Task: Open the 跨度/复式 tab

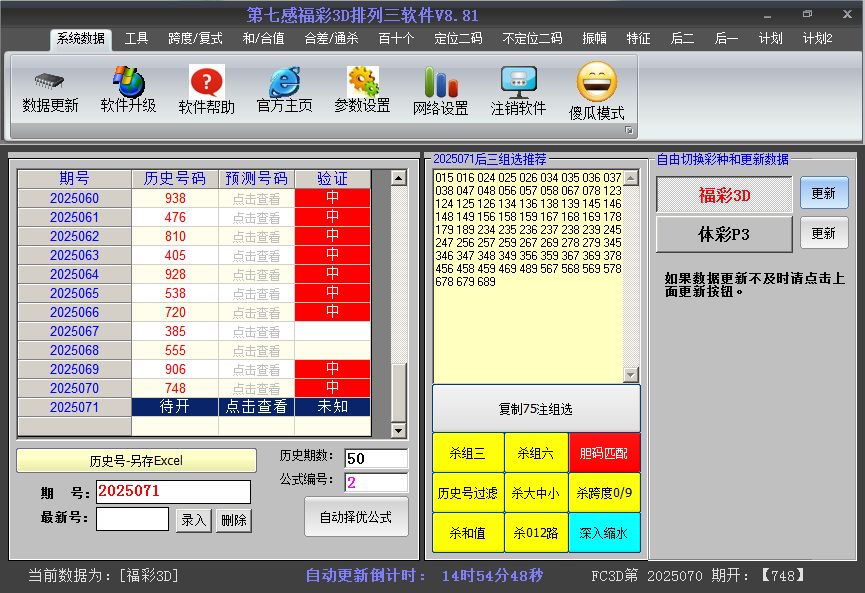Action: click(195, 39)
